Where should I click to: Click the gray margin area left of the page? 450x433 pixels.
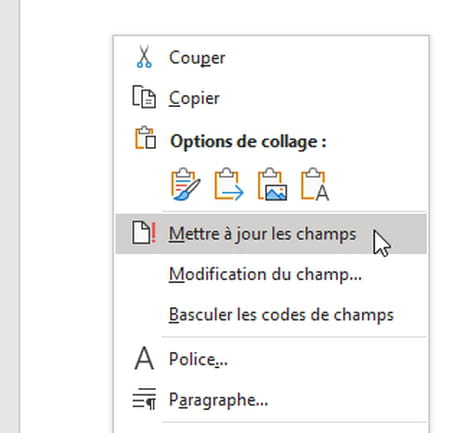click(x=9, y=217)
